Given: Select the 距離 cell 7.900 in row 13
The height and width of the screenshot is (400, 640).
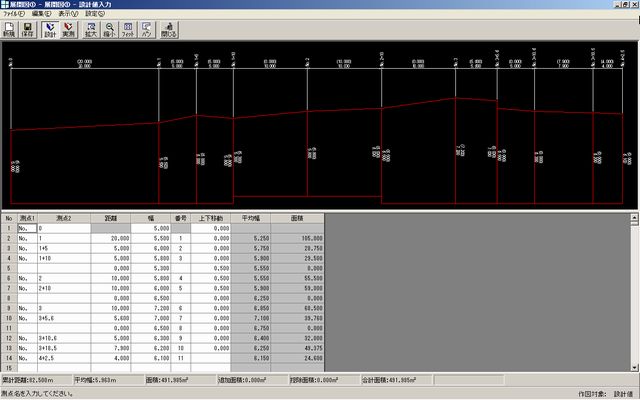Looking at the screenshot, I should [x=111, y=348].
